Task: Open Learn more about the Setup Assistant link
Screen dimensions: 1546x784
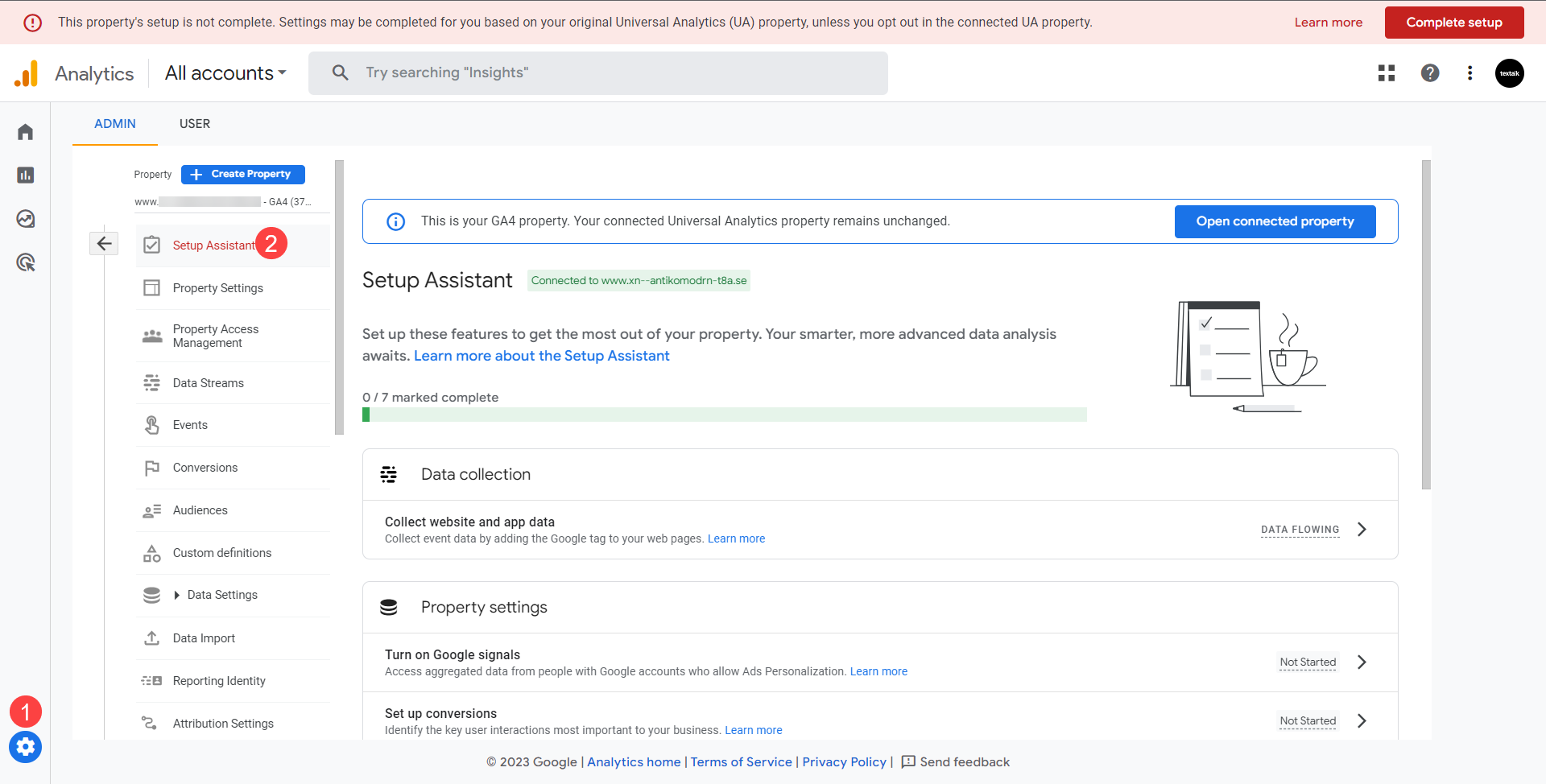Action: coord(541,356)
